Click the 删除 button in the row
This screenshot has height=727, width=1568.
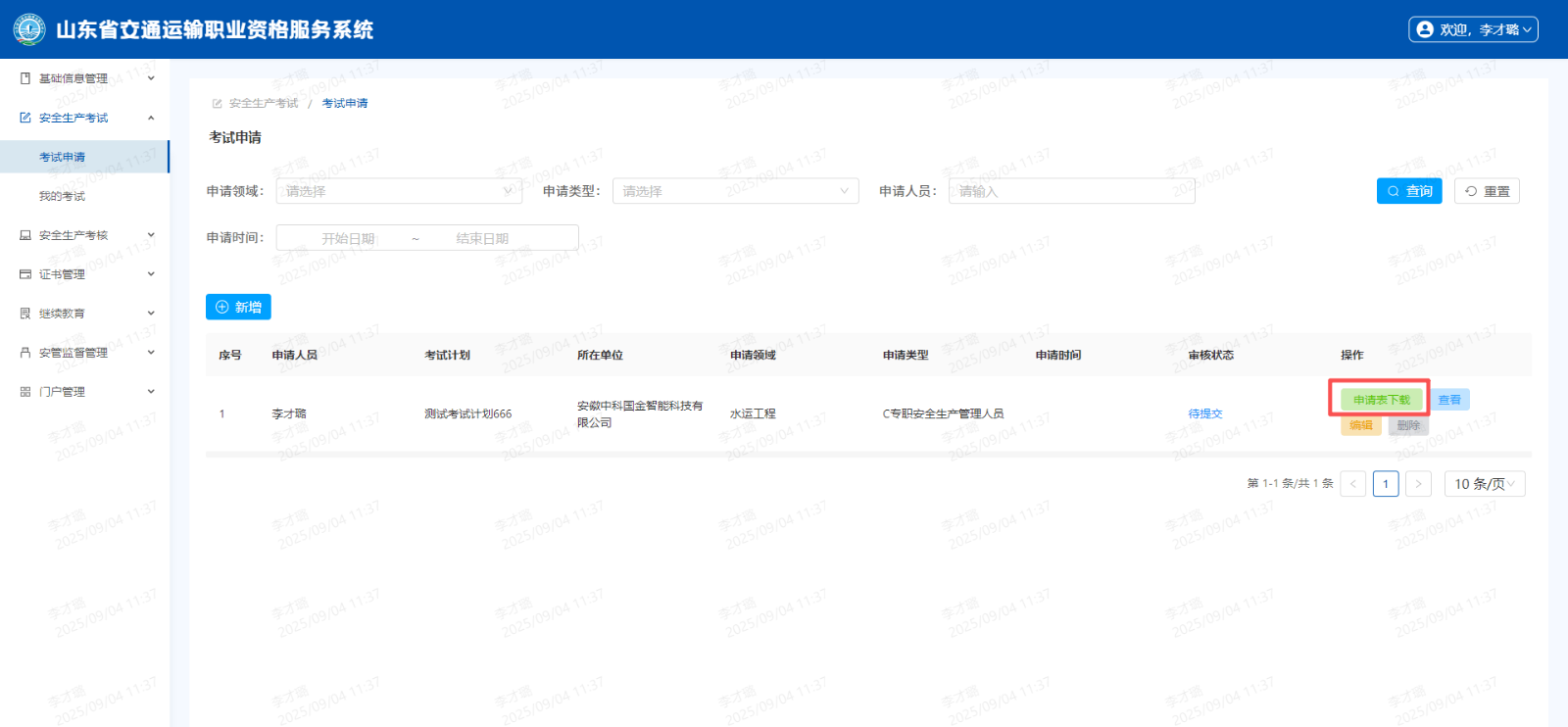(x=1409, y=425)
